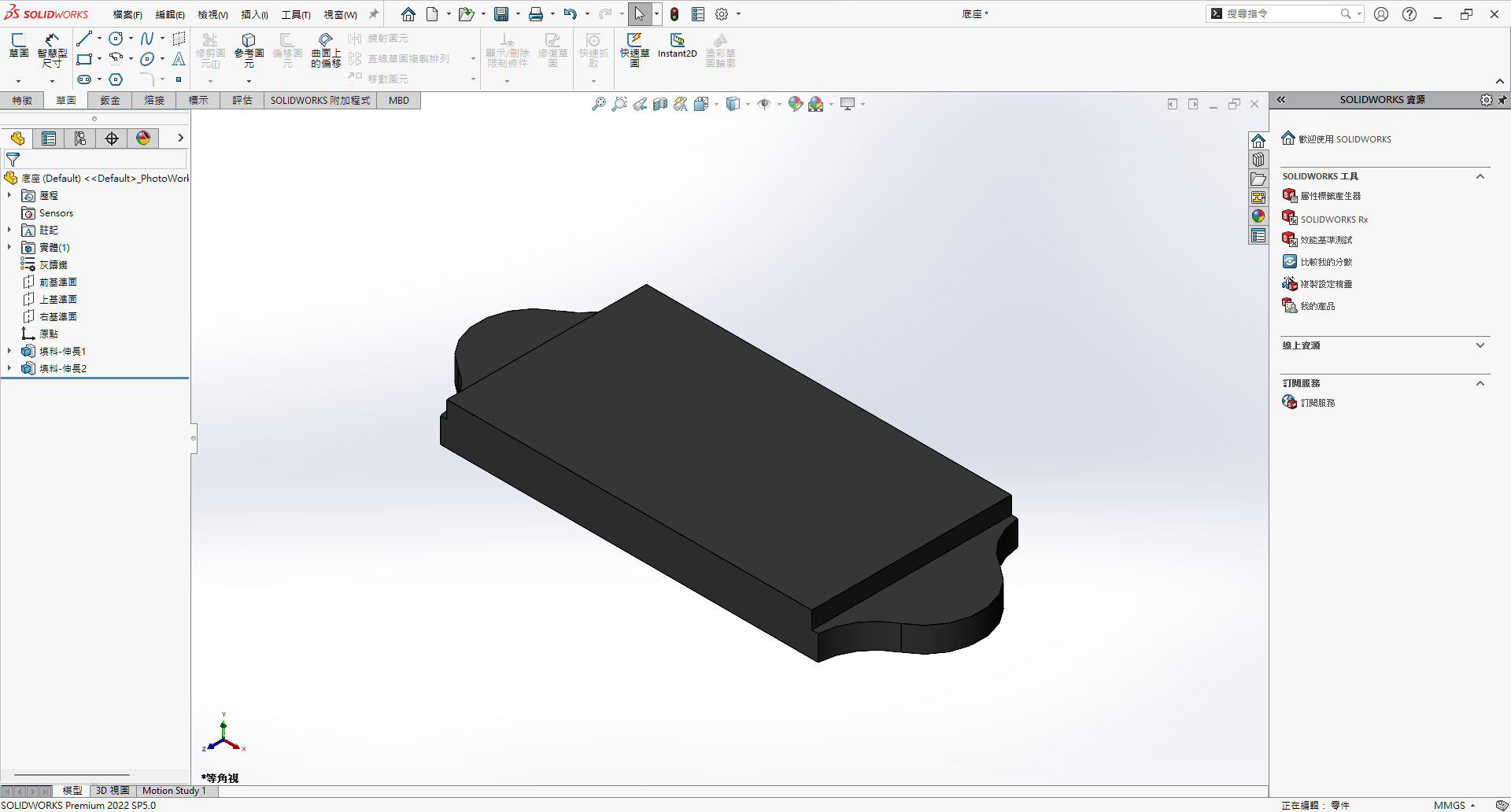1511x812 pixels.
Task: Select the straight Slot sketch tool
Action: coord(84,79)
